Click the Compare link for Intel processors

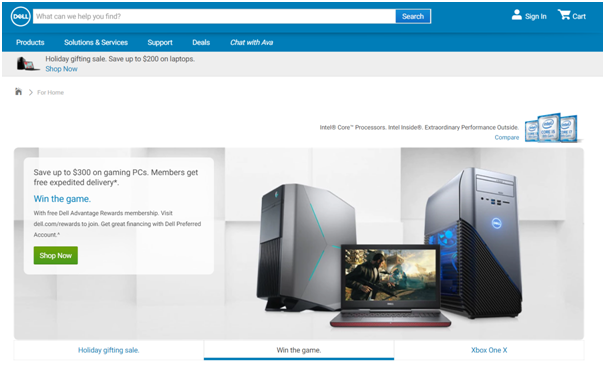tap(507, 137)
